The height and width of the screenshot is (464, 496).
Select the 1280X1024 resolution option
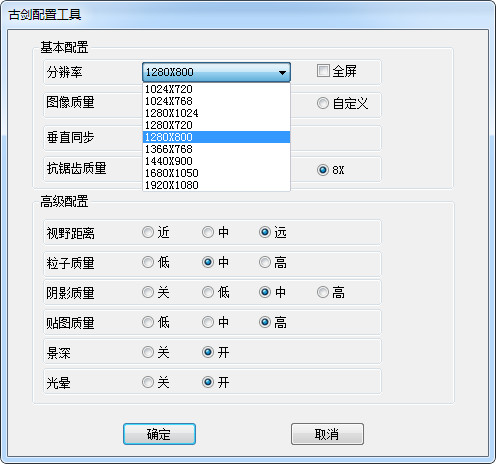pyautogui.click(x=216, y=113)
